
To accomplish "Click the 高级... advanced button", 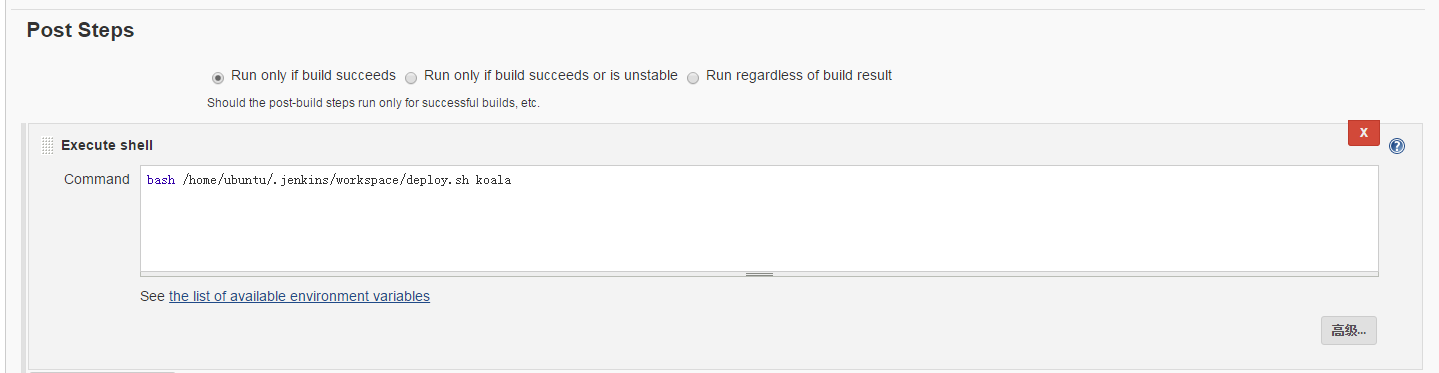I will [1348, 330].
